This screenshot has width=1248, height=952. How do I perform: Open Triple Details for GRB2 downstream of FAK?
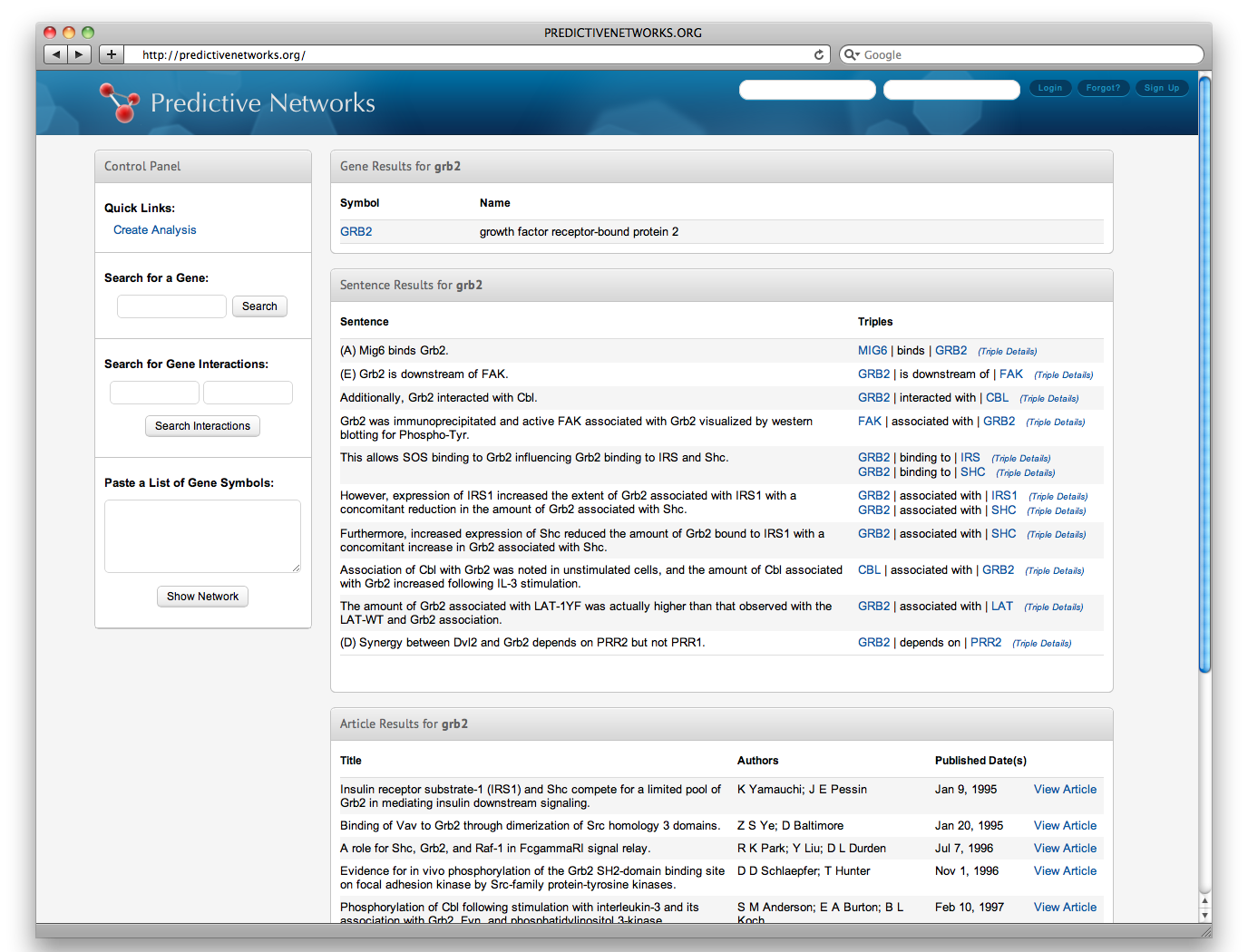tap(1064, 375)
